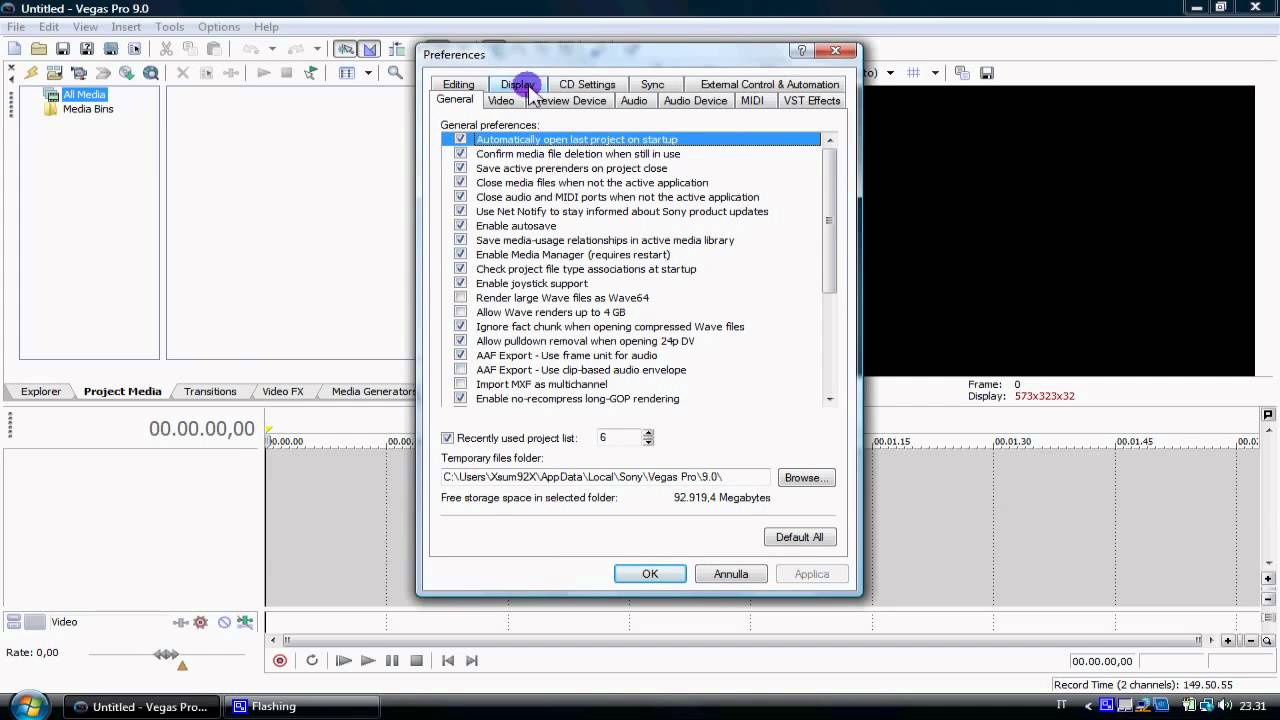Screen dimensions: 1280x720
Task: Click the Track FX gear icon on Video track
Action: pos(201,622)
